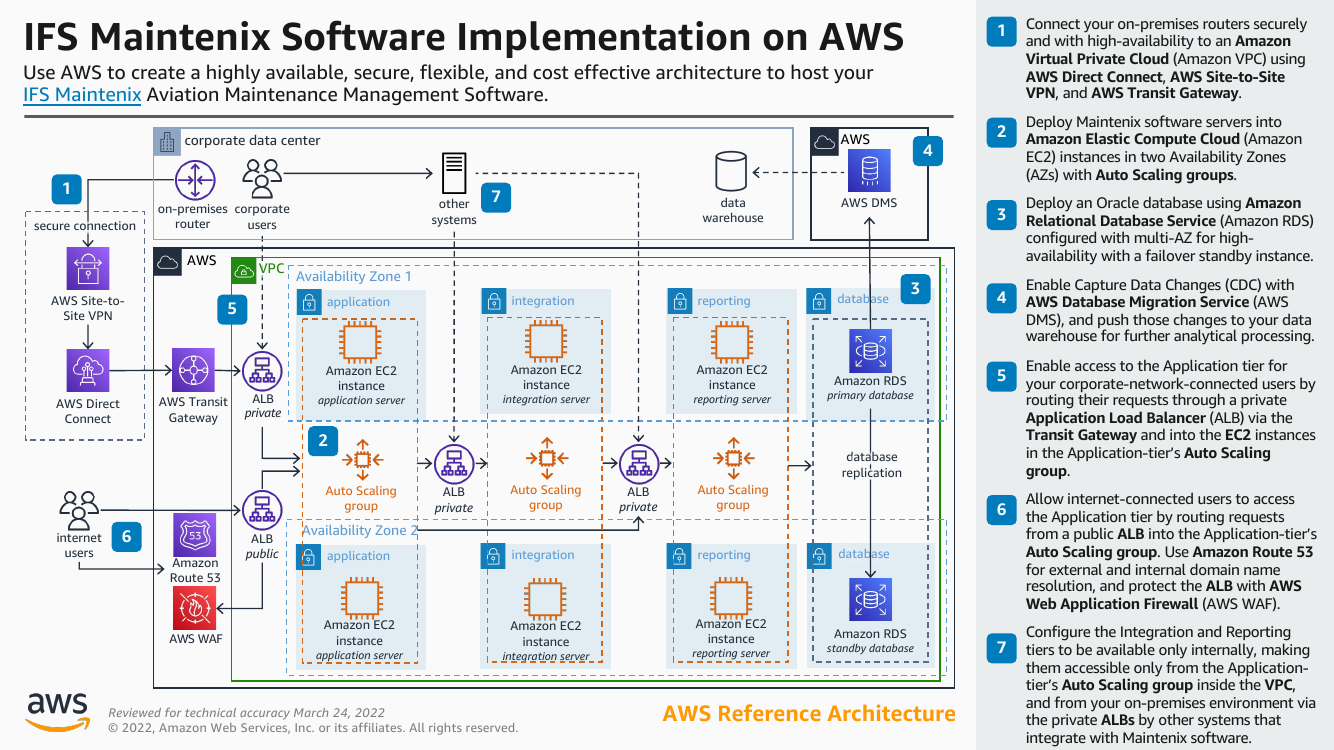Select the internet users icon
The height and width of the screenshot is (750, 1334).
79,510
